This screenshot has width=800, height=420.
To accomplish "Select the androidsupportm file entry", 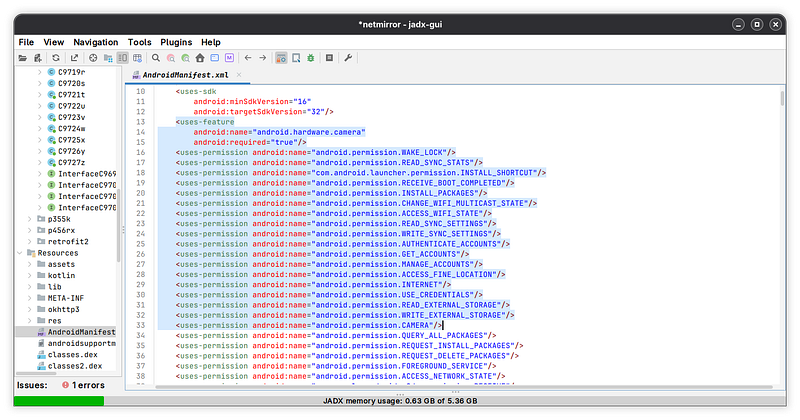I will tap(82, 343).
